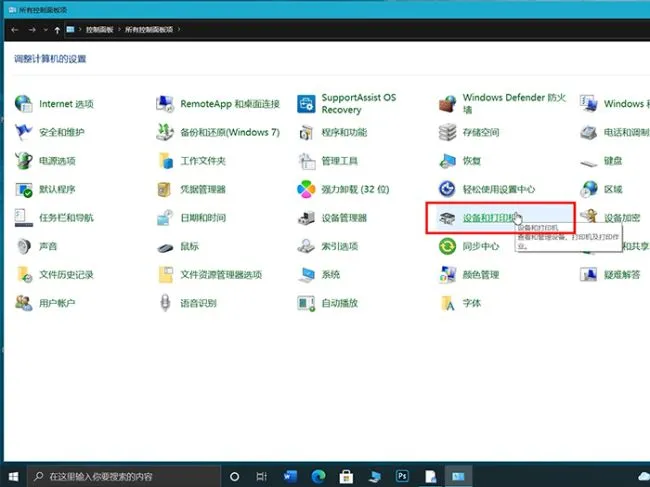This screenshot has height=487, width=650.
Task: Open the 语音识别 microphone icon
Action: click(165, 303)
